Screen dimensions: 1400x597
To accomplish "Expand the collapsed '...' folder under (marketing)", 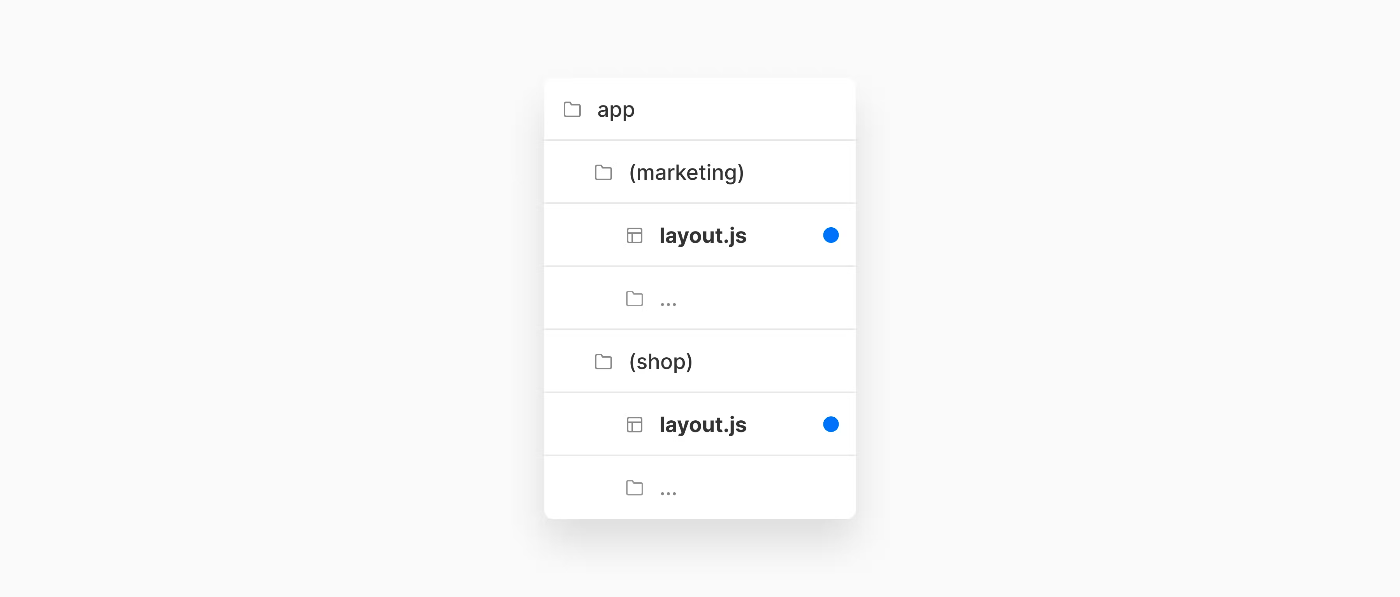I will (x=668, y=299).
